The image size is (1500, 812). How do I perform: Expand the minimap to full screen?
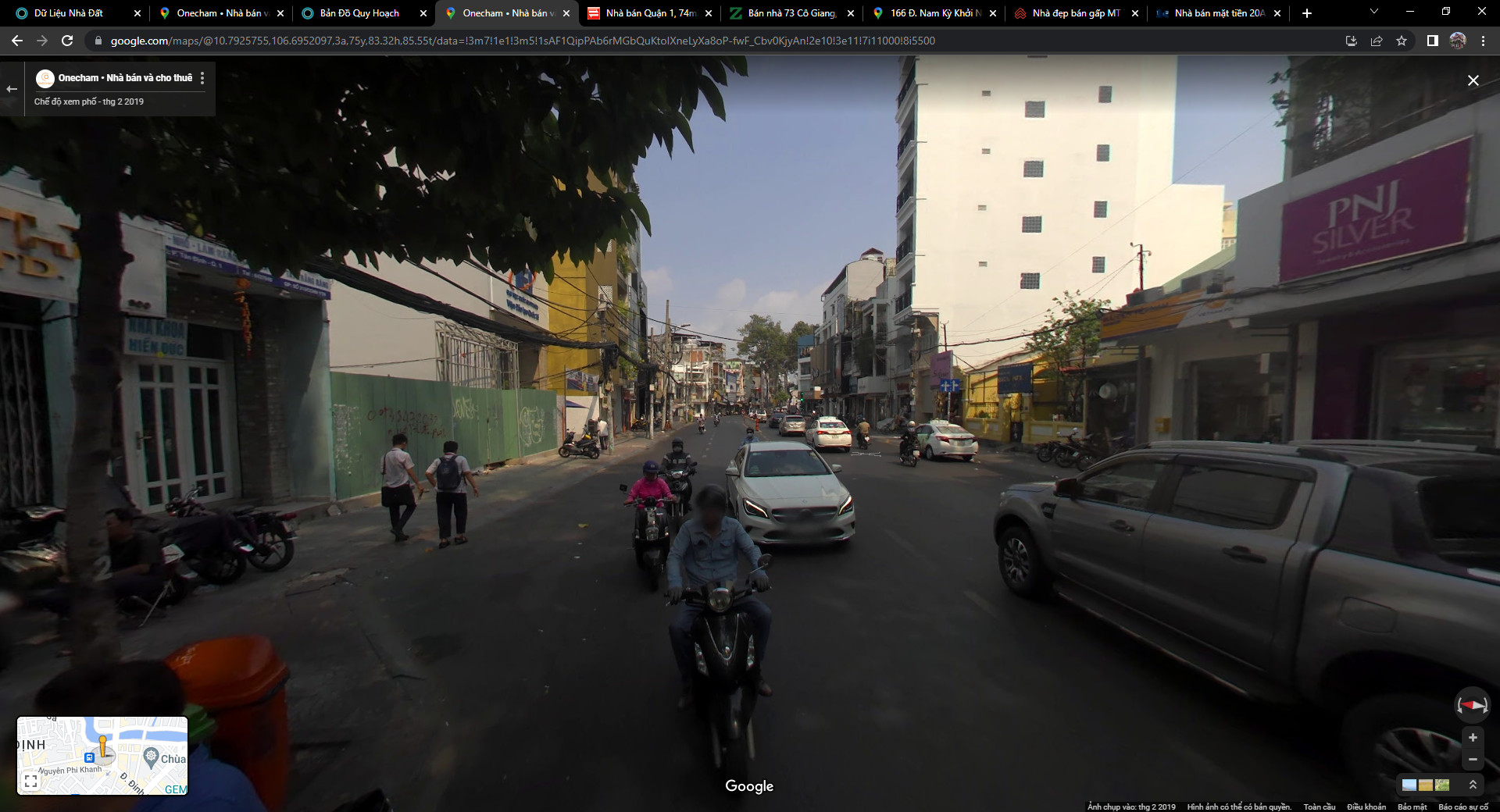pyautogui.click(x=30, y=781)
